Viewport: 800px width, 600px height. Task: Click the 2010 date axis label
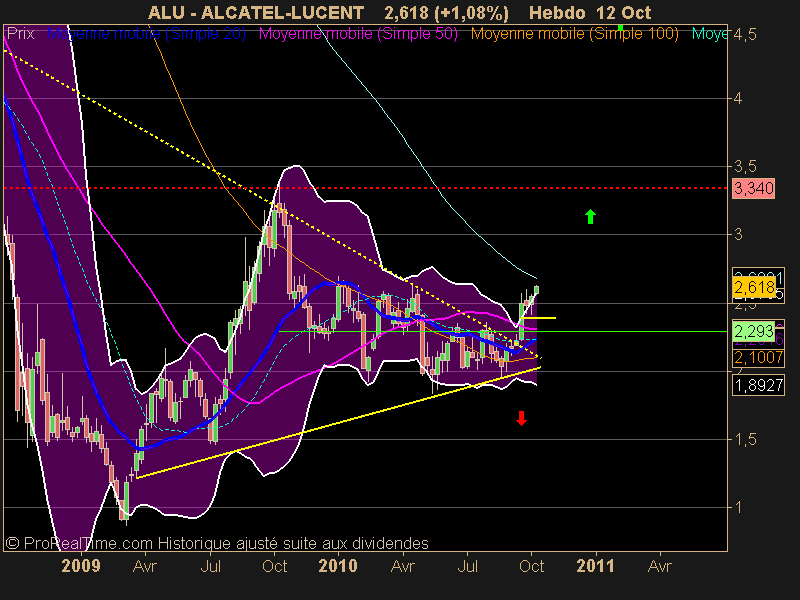click(x=338, y=566)
